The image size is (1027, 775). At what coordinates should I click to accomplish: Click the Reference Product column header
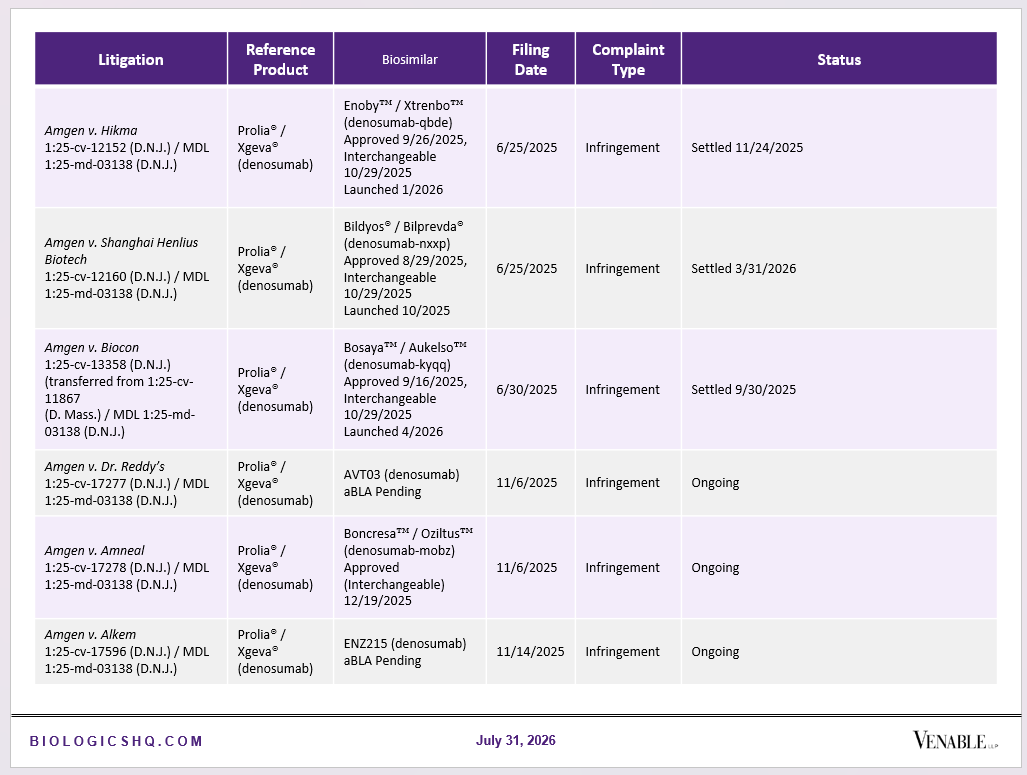(280, 59)
